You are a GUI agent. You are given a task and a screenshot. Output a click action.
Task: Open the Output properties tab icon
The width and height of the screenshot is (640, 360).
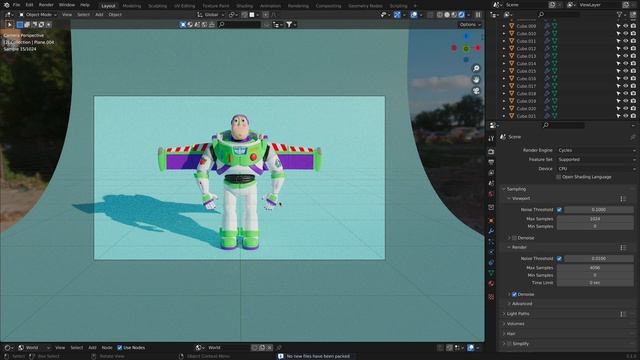491,162
